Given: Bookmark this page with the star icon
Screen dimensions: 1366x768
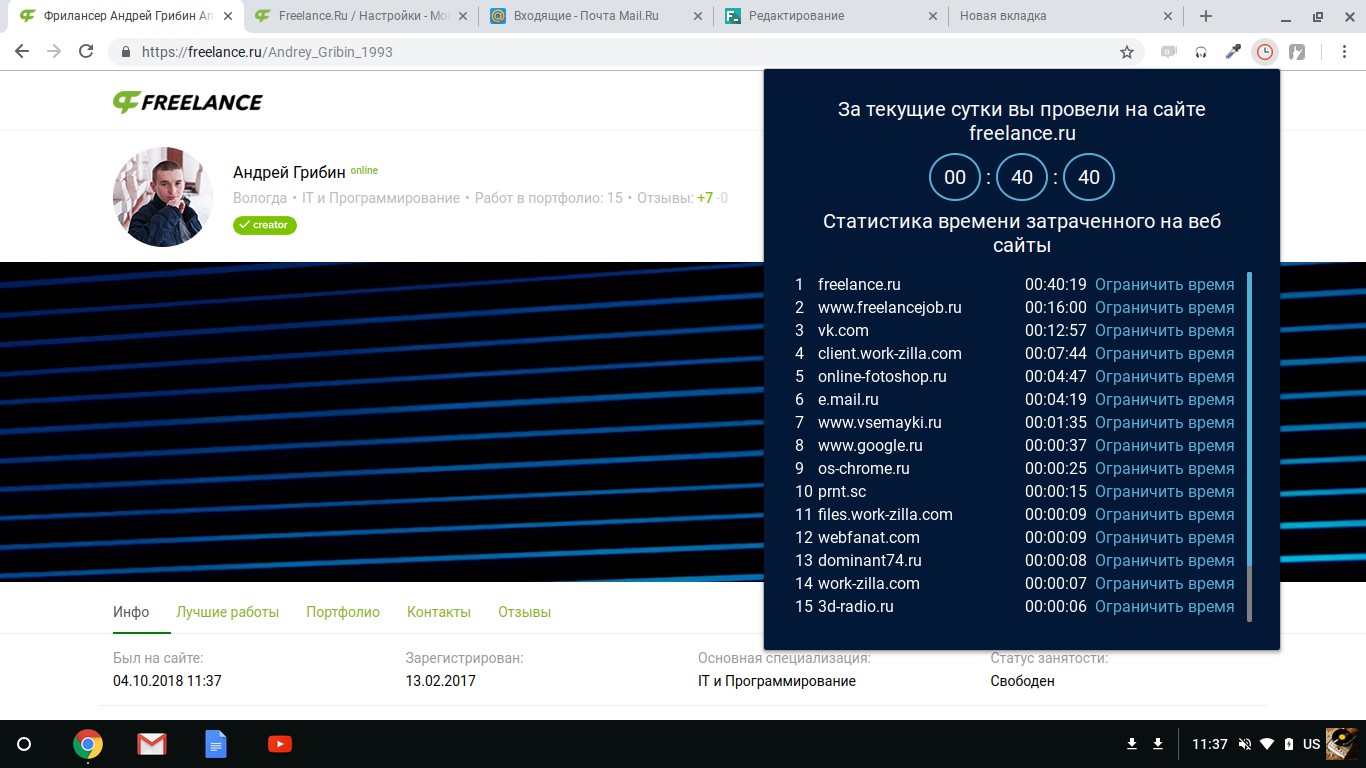Looking at the screenshot, I should click(1127, 52).
